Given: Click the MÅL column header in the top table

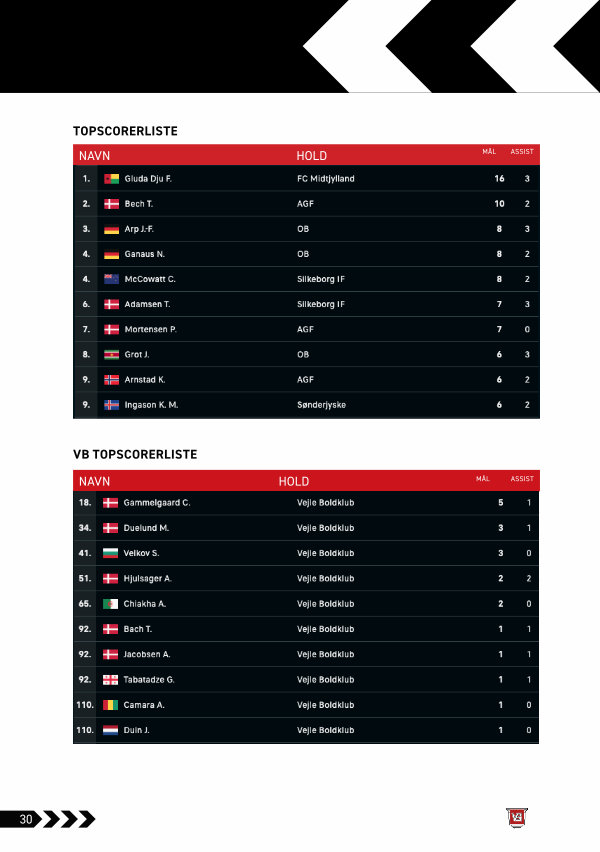Looking at the screenshot, I should coord(489,152).
